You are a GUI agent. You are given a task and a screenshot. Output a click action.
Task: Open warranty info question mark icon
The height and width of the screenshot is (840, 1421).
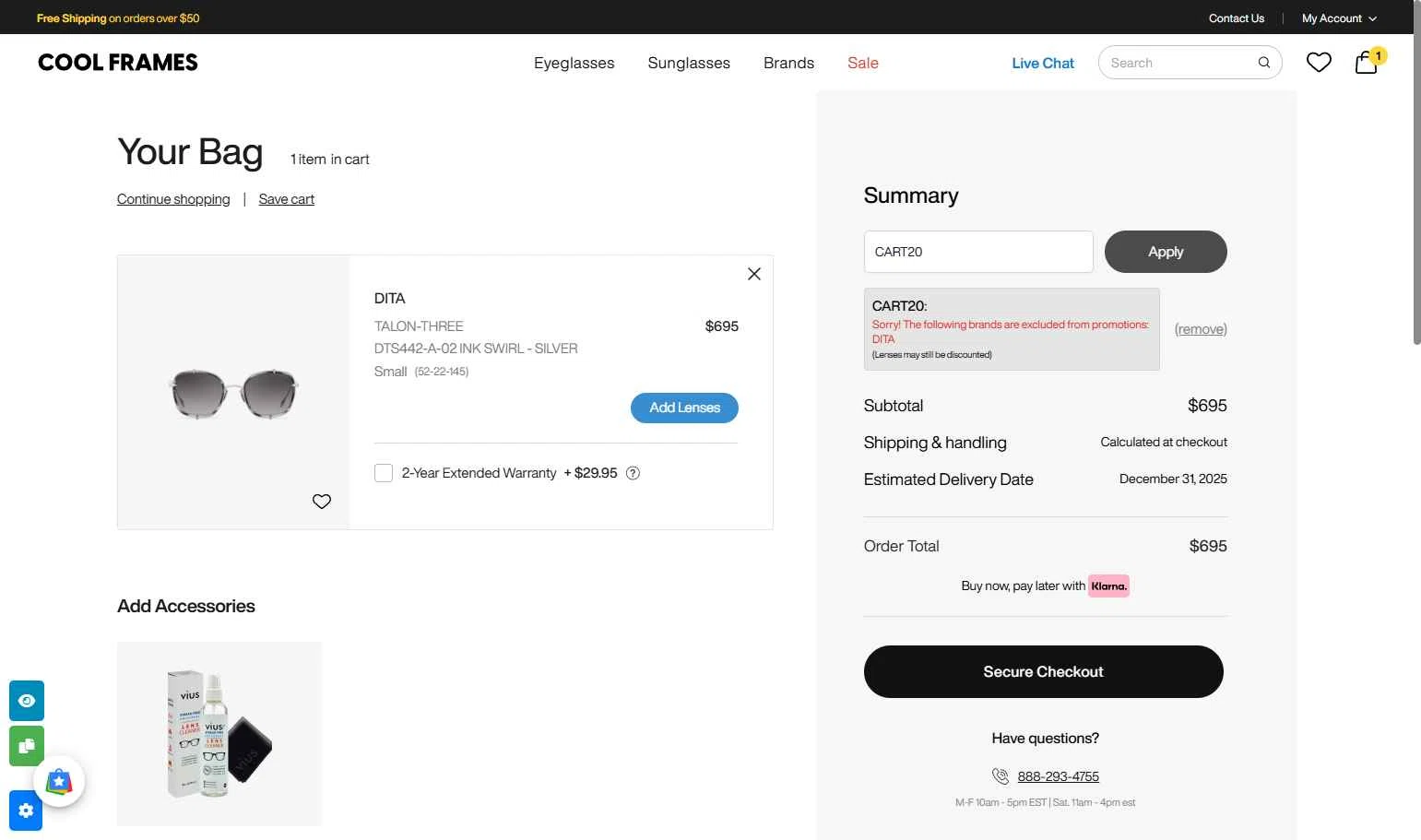click(x=633, y=473)
